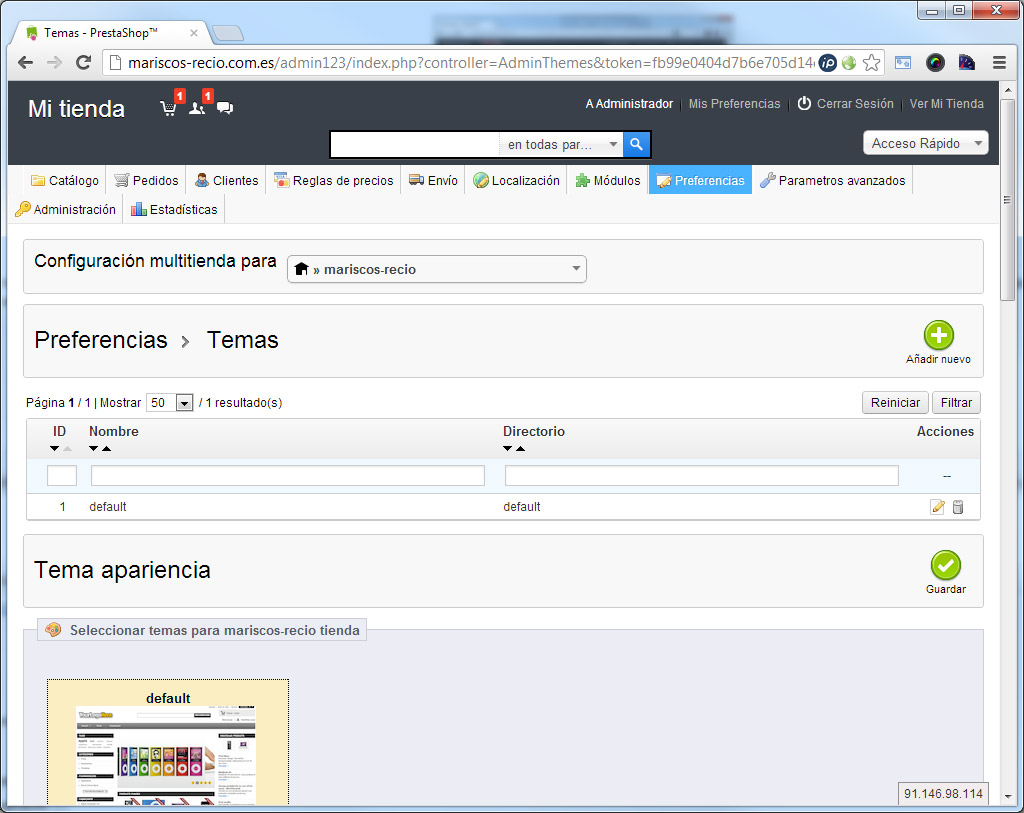Click the Filtrar button
The image size is (1024, 813).
[x=956, y=403]
